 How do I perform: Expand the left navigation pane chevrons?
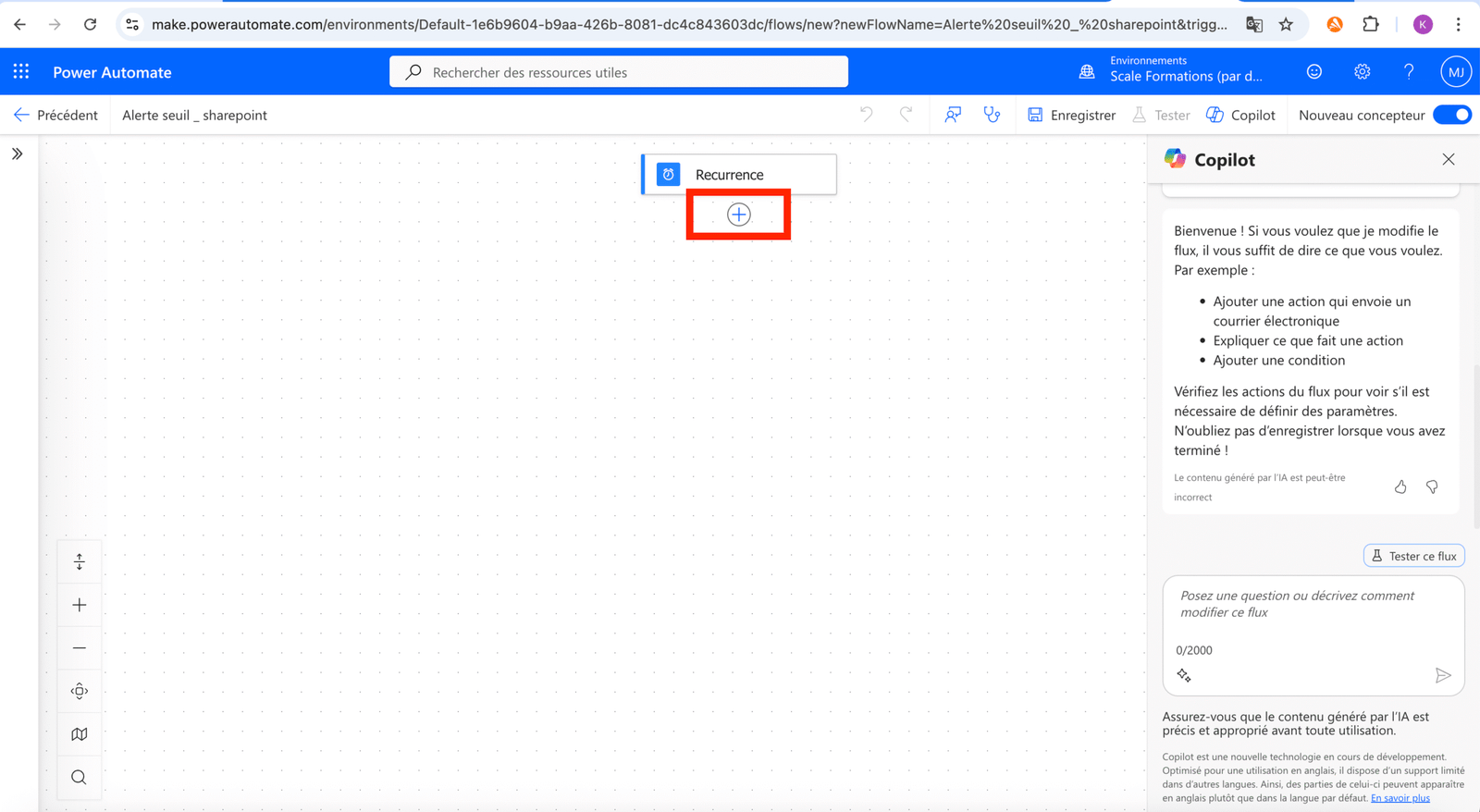(18, 154)
